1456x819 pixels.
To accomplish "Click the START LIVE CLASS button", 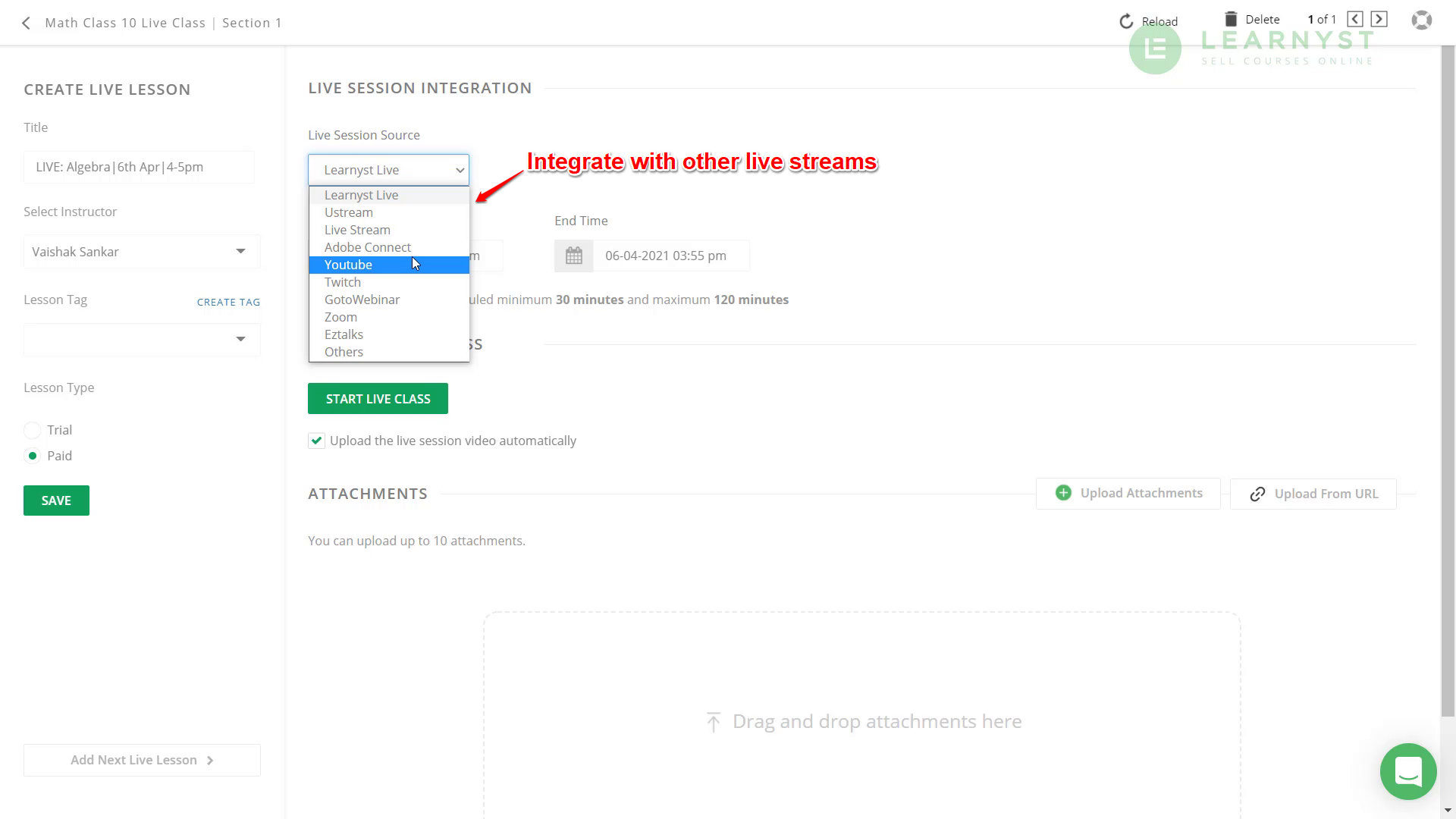I will [378, 399].
